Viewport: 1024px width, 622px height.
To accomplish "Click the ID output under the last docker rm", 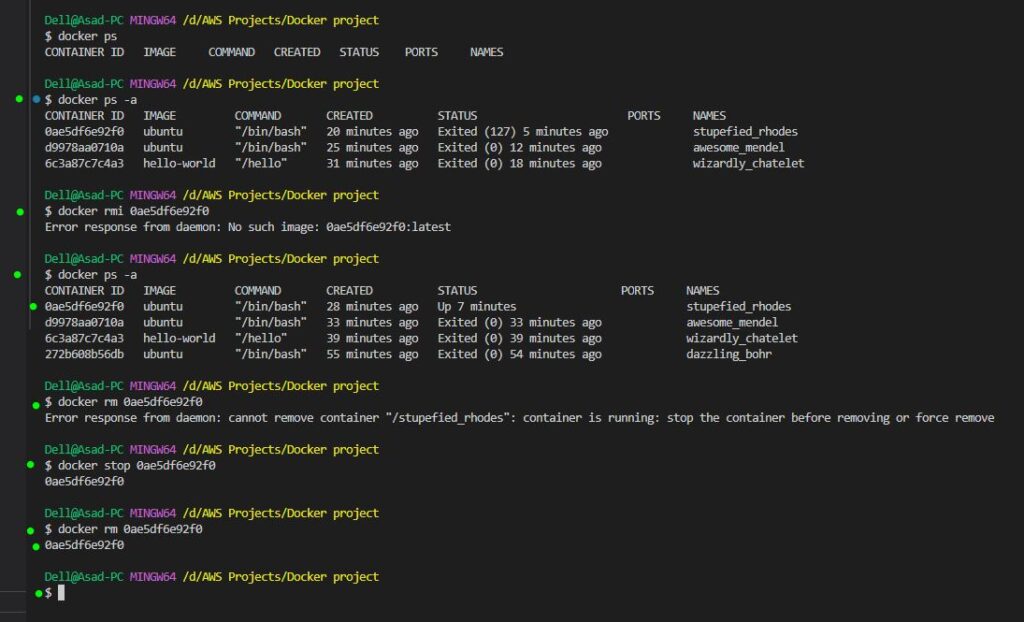I will click(84, 545).
